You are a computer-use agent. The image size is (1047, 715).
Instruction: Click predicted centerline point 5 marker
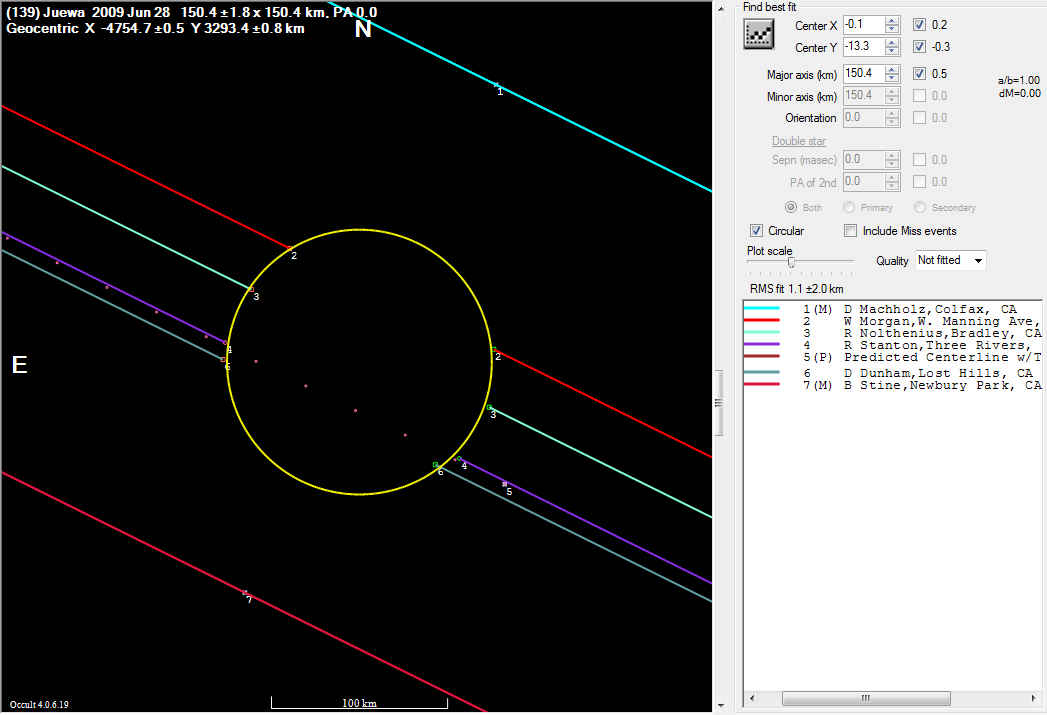[504, 484]
